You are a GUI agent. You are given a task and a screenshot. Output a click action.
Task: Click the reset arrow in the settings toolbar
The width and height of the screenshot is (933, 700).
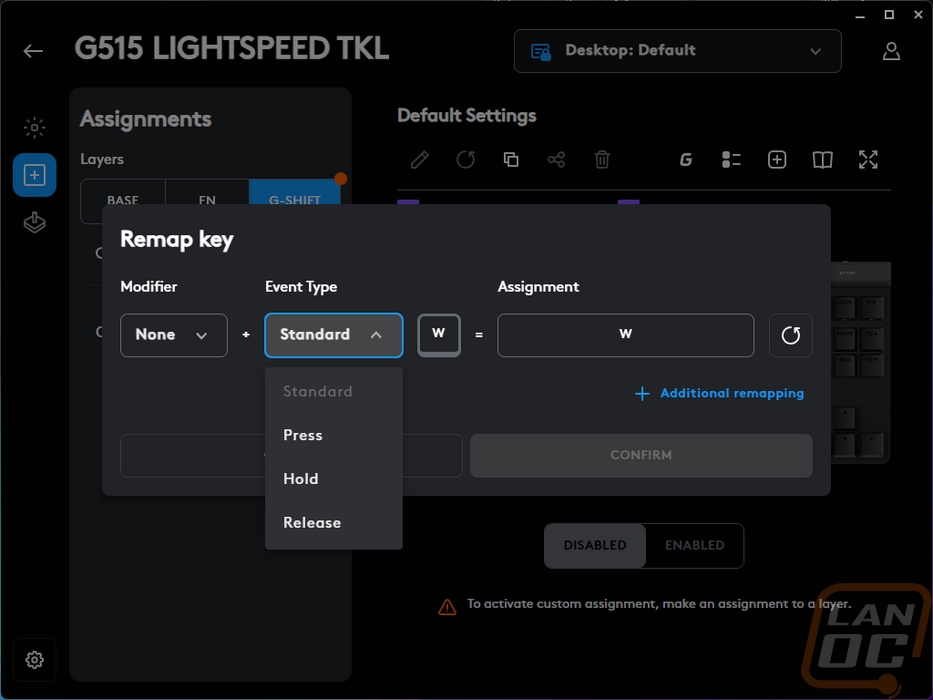pyautogui.click(x=465, y=160)
